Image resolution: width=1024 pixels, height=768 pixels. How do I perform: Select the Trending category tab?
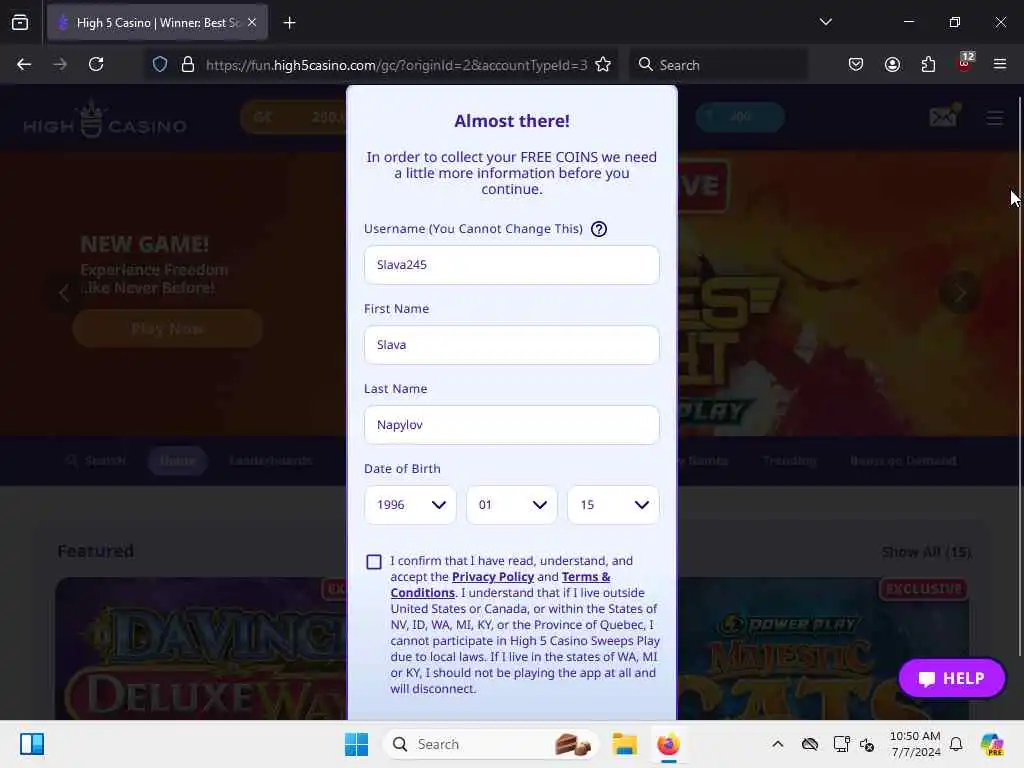click(x=789, y=460)
